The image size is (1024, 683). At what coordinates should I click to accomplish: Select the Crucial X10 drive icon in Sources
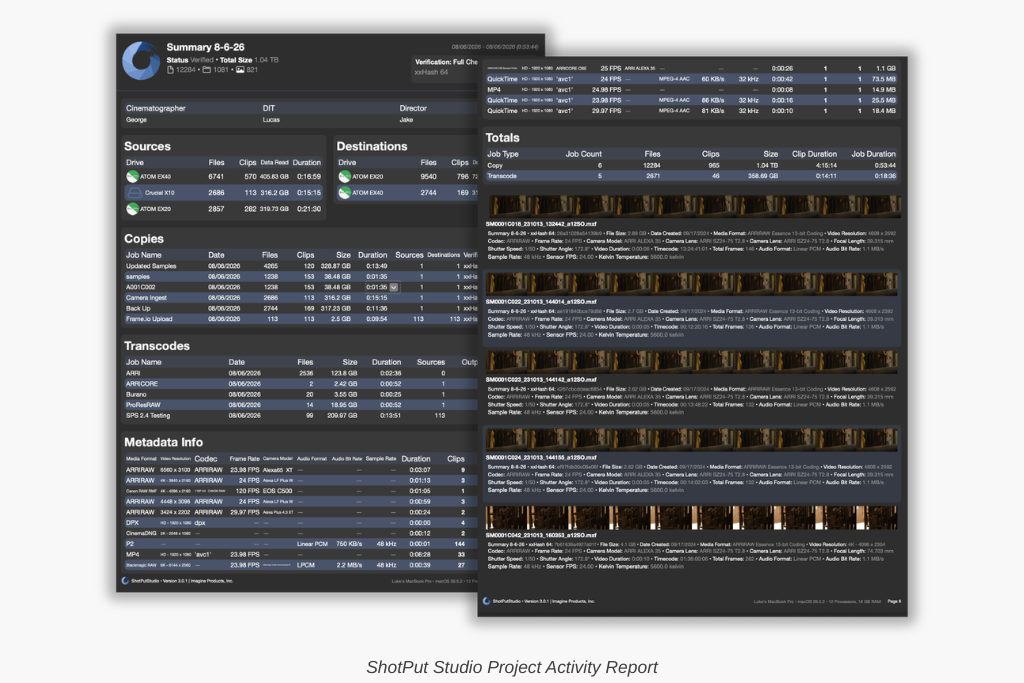coord(135,193)
